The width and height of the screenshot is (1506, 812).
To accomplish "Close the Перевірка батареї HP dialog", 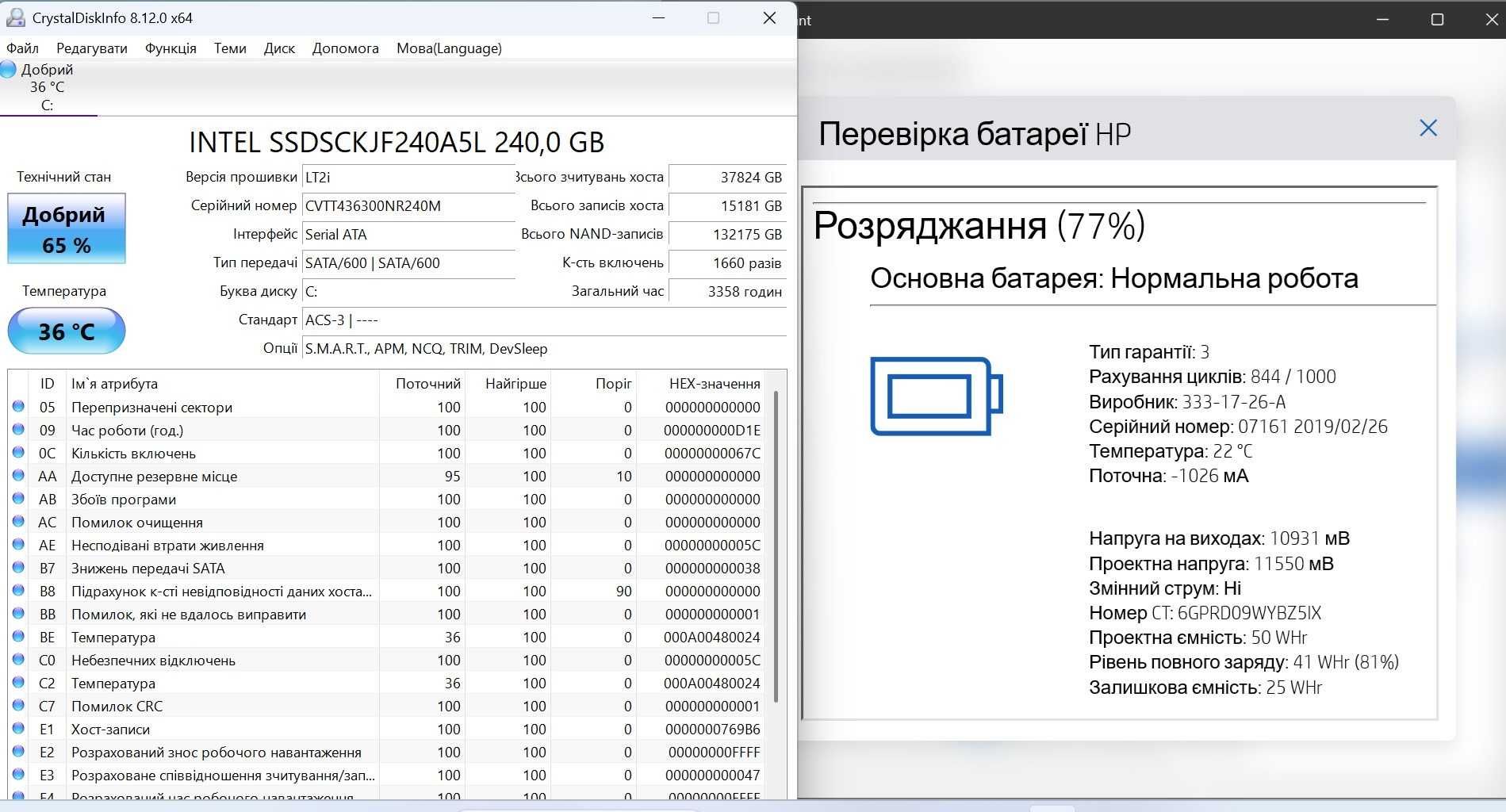I will 1427,128.
